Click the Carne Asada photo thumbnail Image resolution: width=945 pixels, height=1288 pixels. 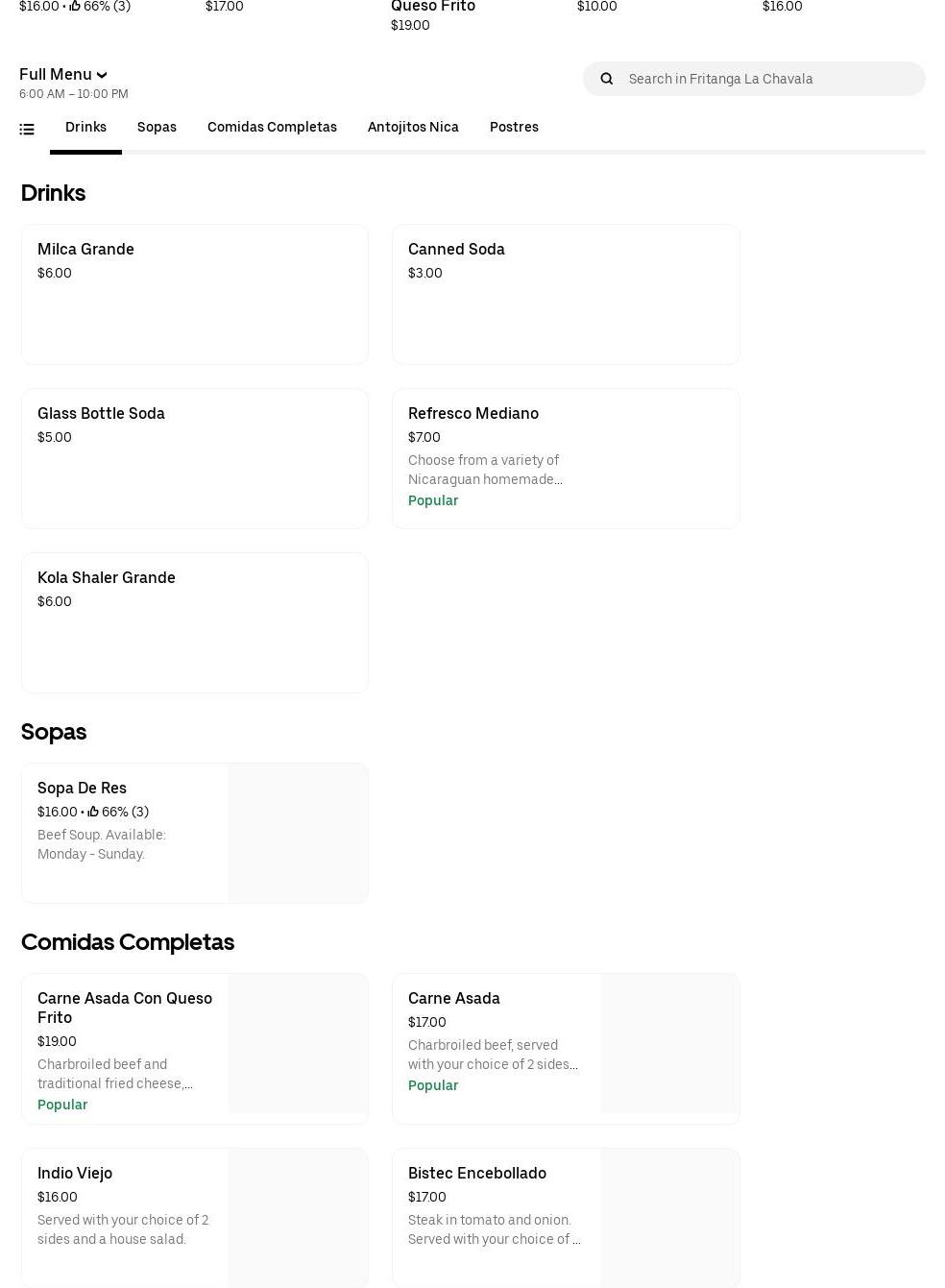click(669, 1043)
